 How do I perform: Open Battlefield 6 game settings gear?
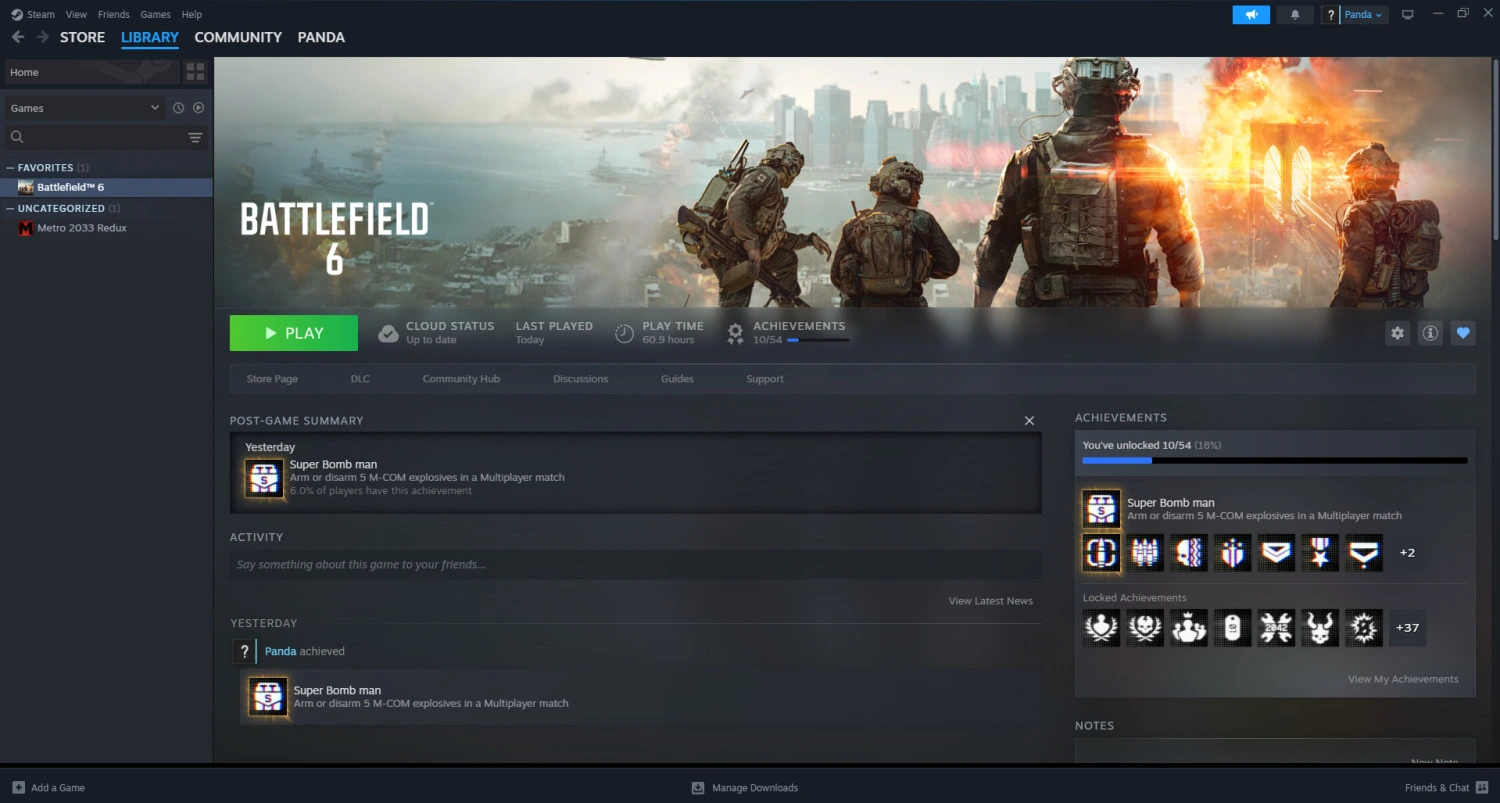coord(1398,333)
